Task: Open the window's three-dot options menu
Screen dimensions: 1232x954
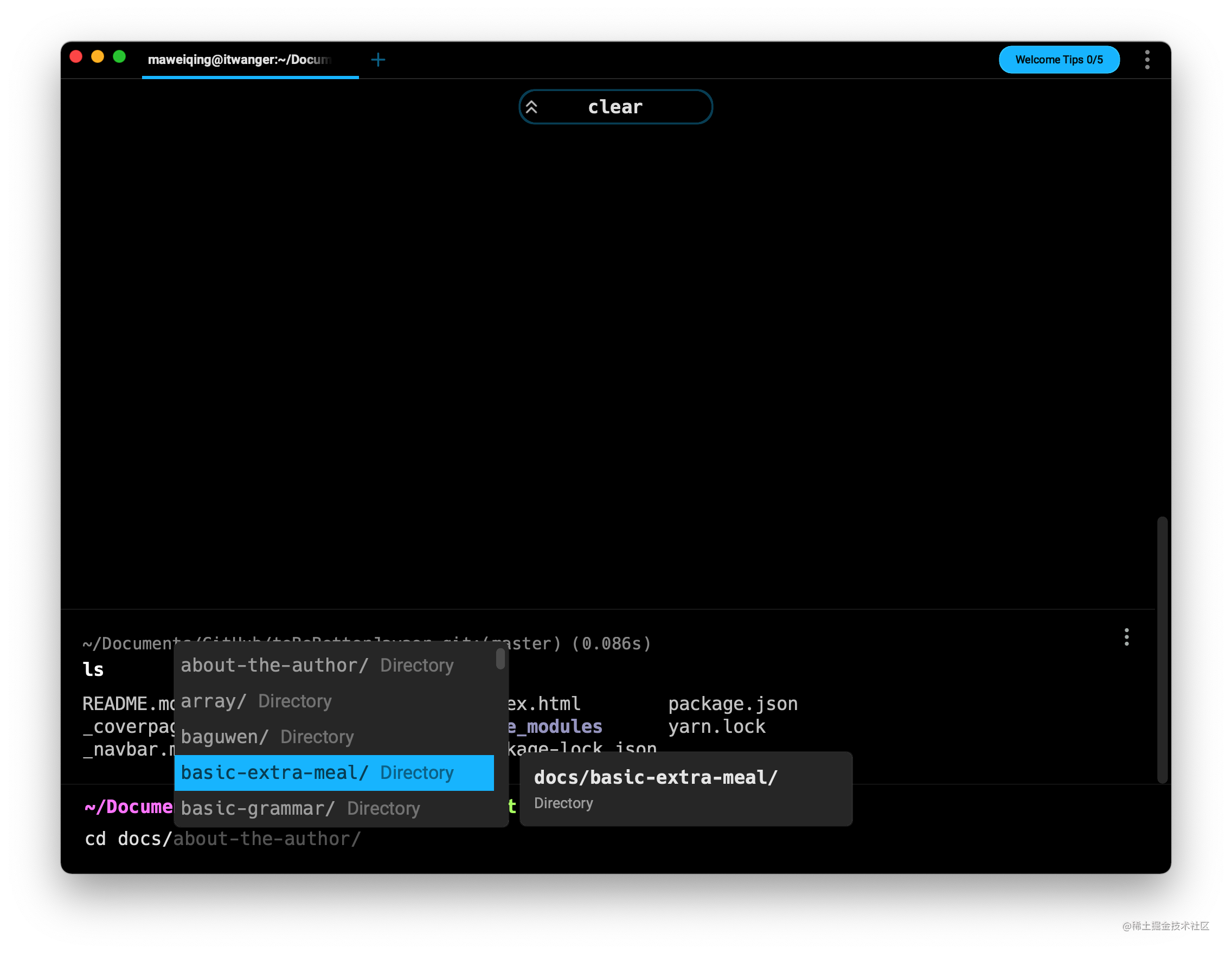Action: point(1147,60)
